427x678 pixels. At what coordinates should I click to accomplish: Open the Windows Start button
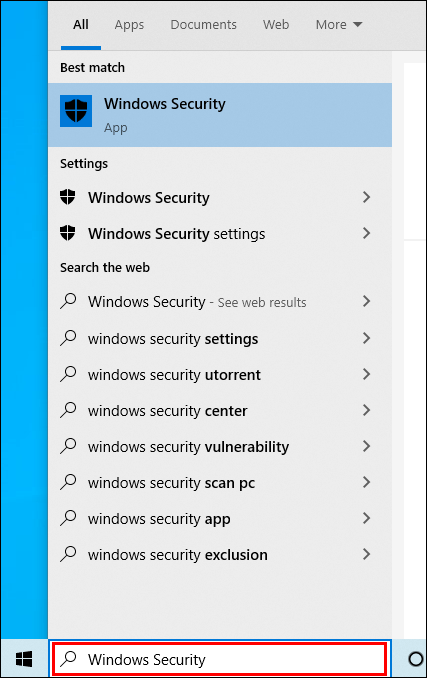pos(24,659)
